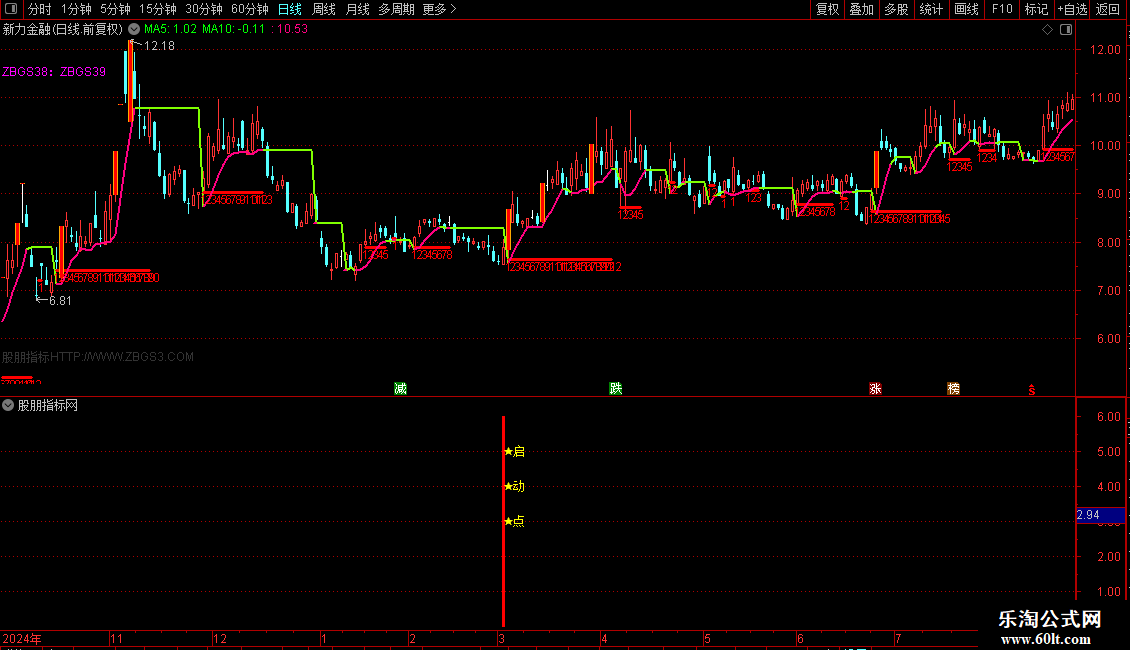The height and width of the screenshot is (650, 1130).
Task: Click 返回 to go back
Action: pos(1108,9)
